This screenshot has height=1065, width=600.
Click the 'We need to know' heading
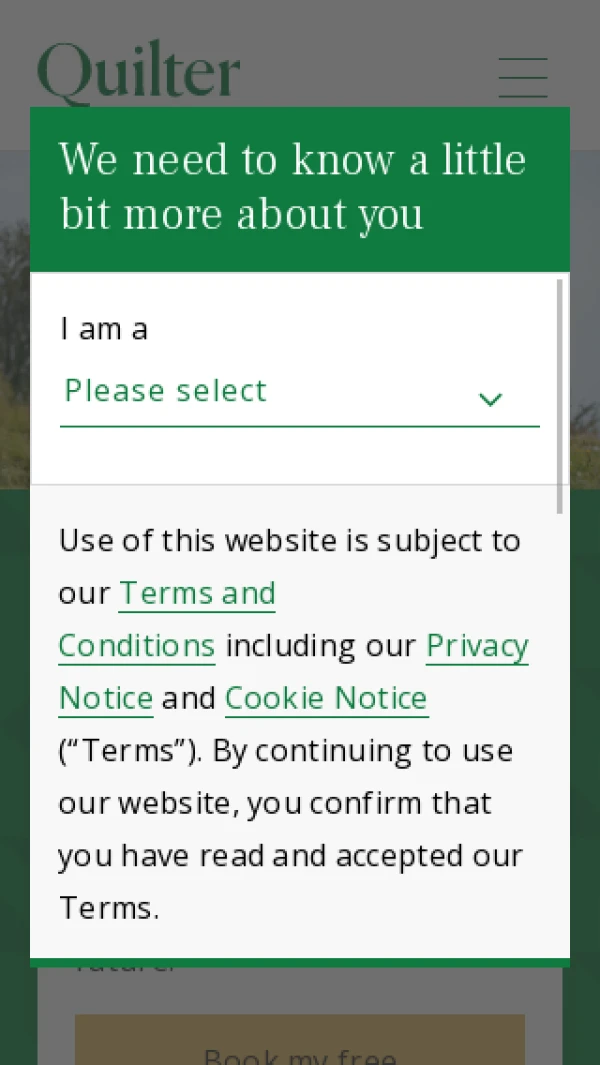click(293, 186)
